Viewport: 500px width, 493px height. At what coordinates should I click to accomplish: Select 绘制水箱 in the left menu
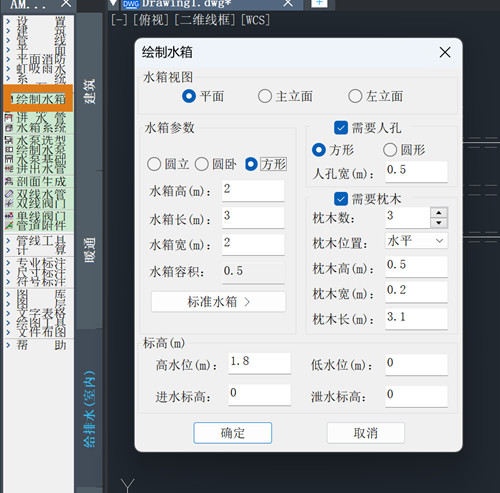[38, 99]
